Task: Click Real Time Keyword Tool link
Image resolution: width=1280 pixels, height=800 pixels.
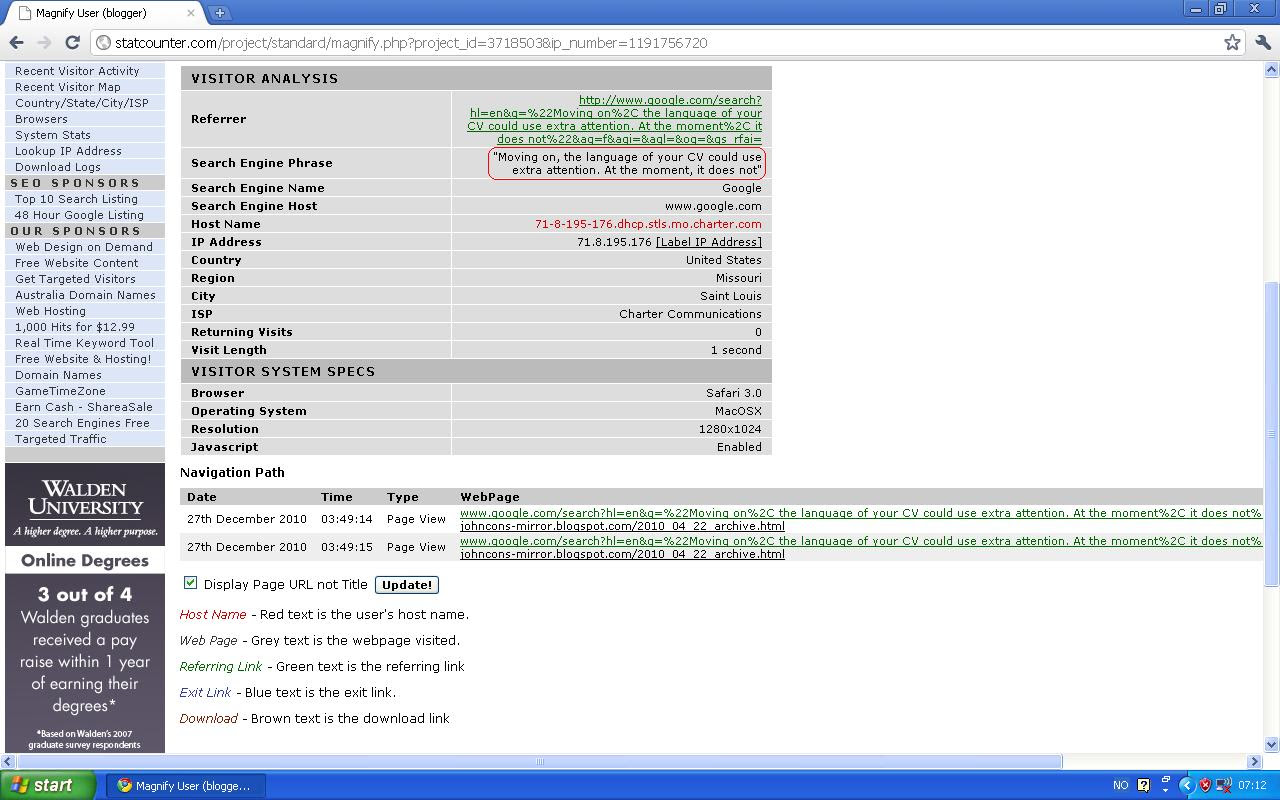Action: 84,343
